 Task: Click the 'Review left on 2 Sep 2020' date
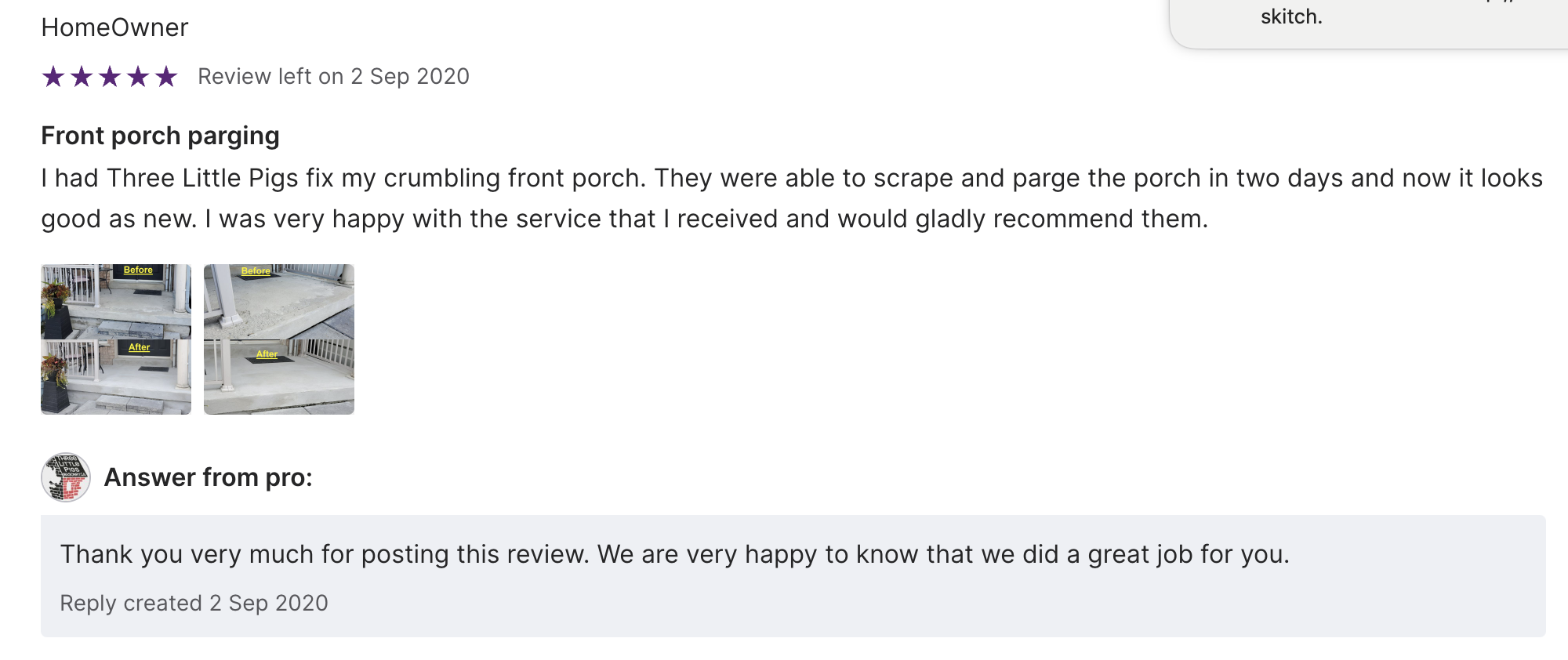pos(333,77)
